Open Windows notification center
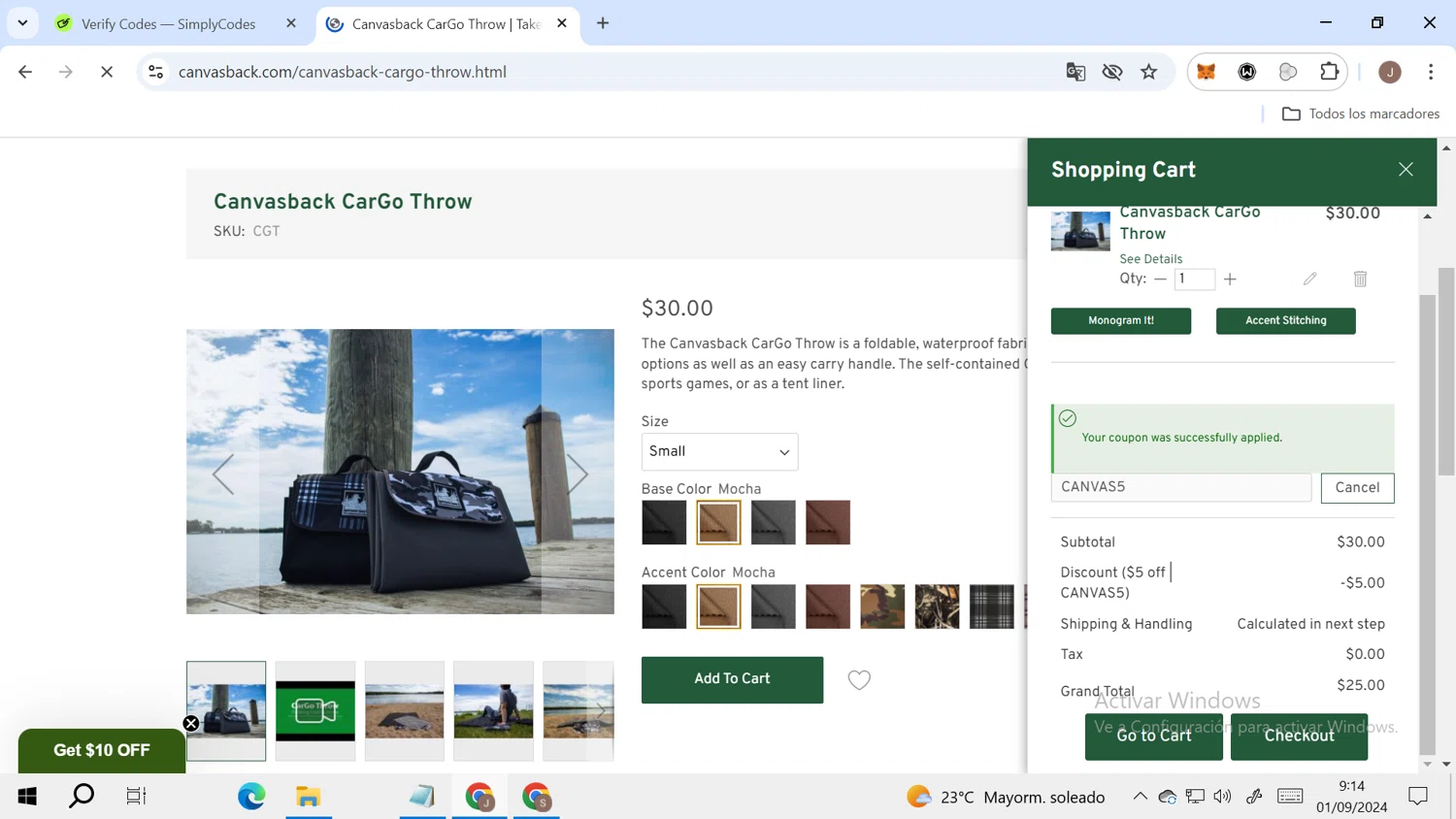This screenshot has height=819, width=1456. point(1418,797)
